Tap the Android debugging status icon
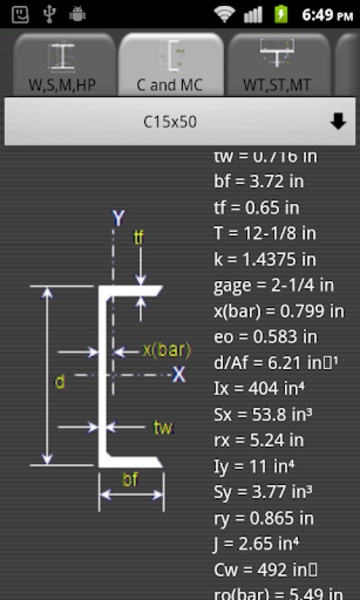360x600 pixels. pyautogui.click(x=77, y=15)
